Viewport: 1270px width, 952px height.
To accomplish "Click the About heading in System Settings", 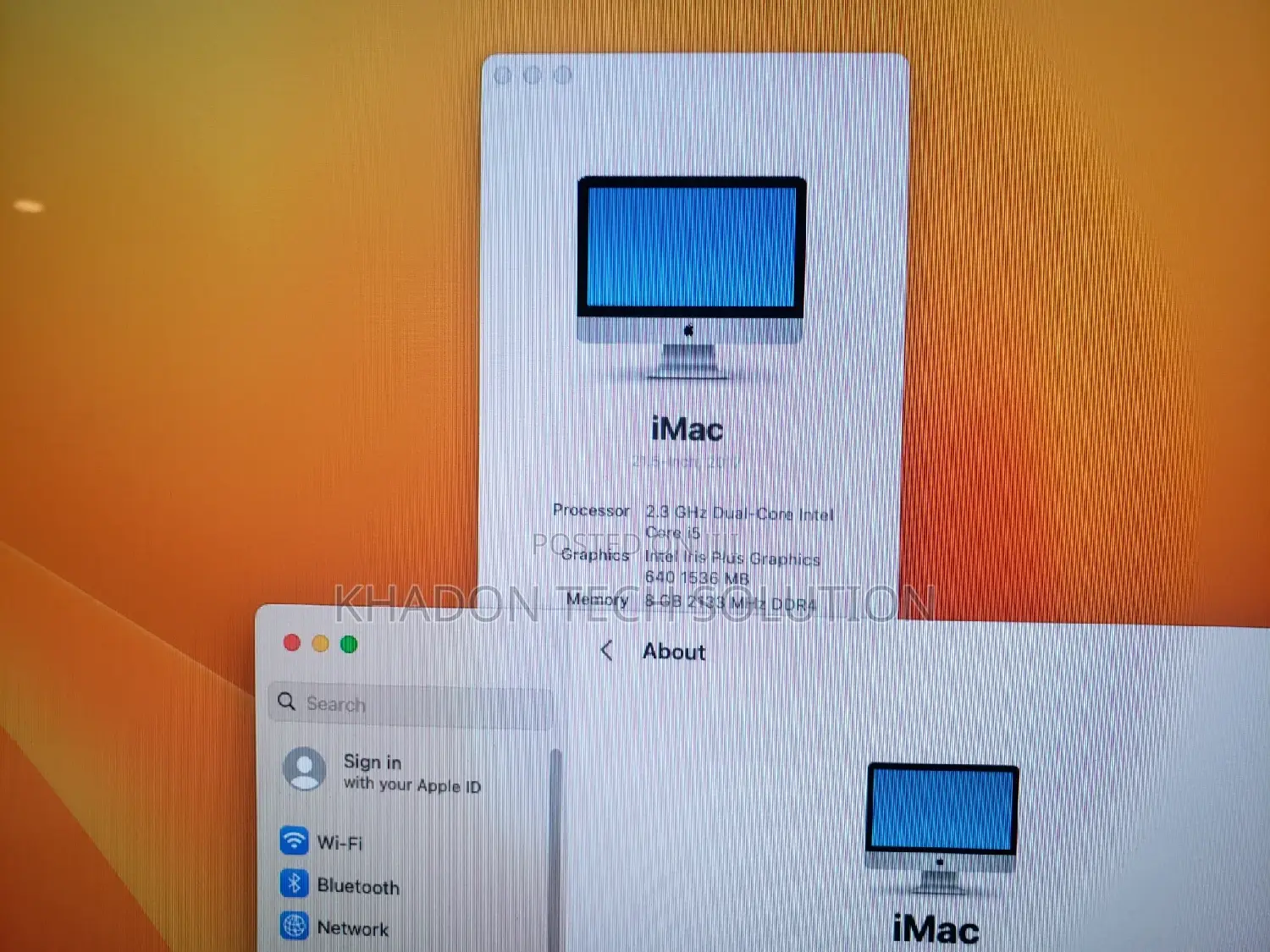I will pos(674,652).
